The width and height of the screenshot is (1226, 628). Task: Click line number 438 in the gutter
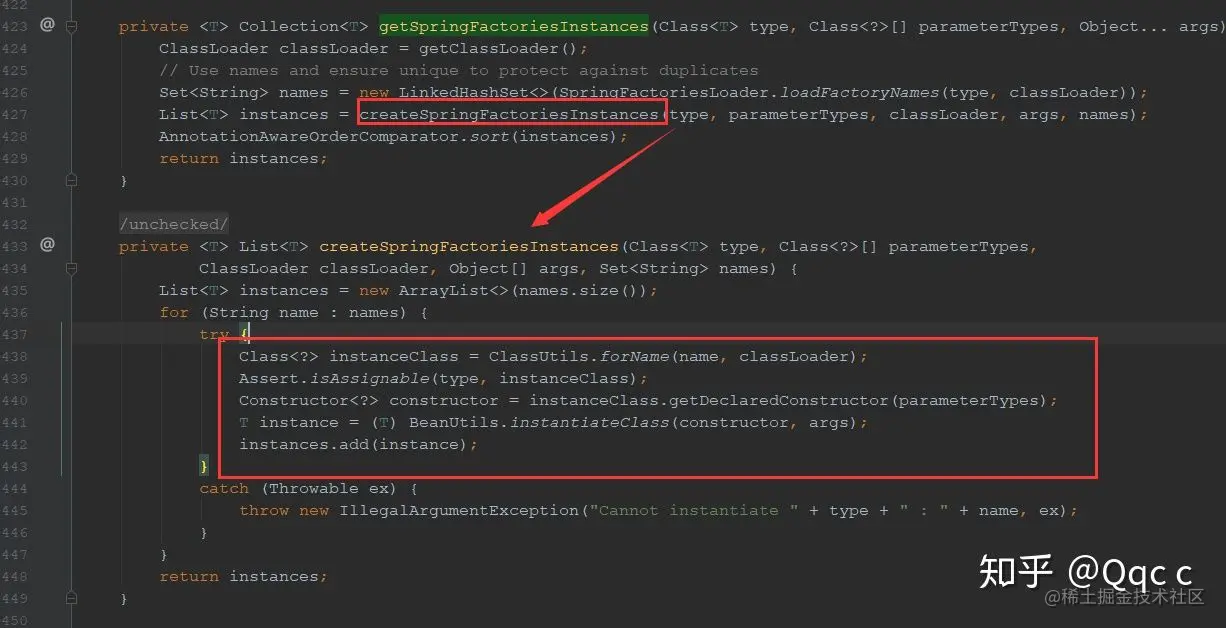(x=14, y=356)
